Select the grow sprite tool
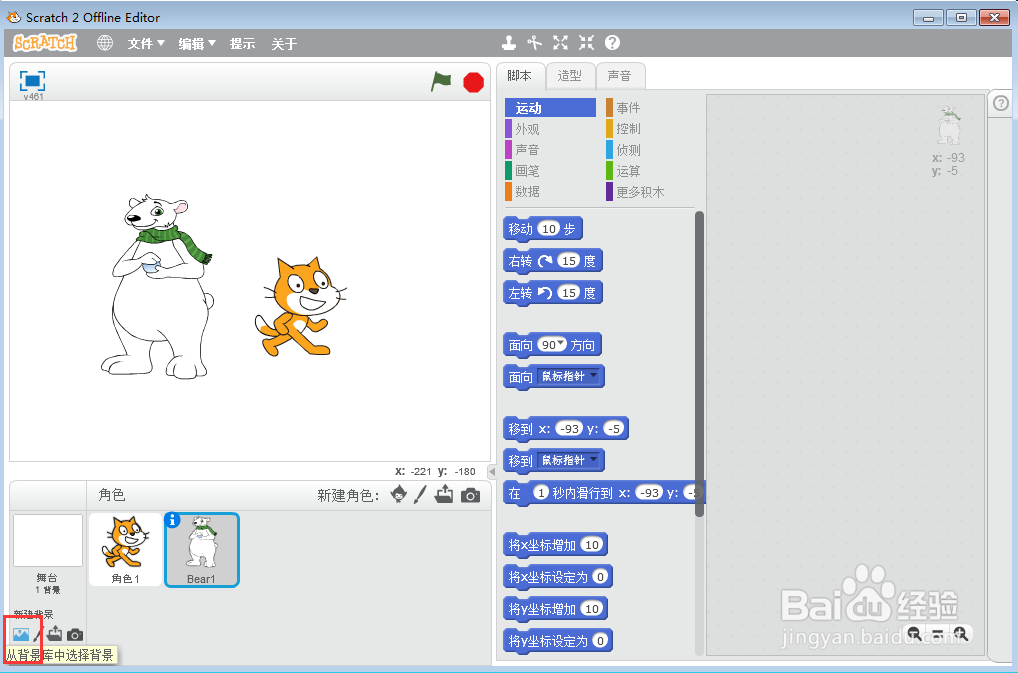 click(560, 43)
